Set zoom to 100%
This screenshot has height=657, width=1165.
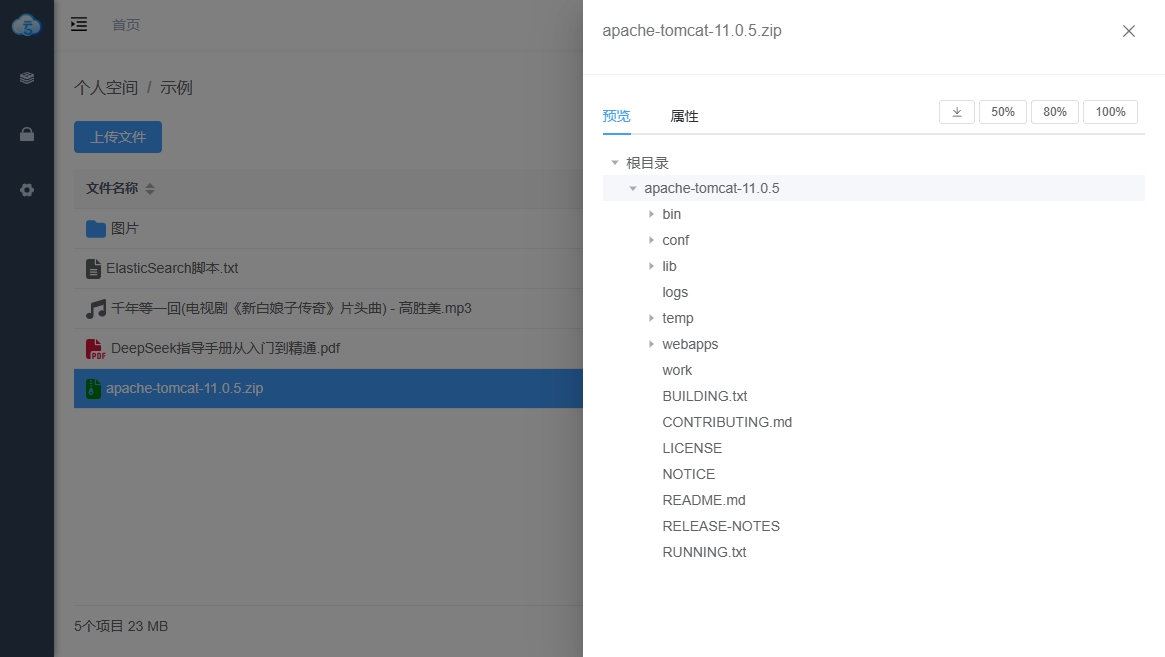click(1110, 111)
